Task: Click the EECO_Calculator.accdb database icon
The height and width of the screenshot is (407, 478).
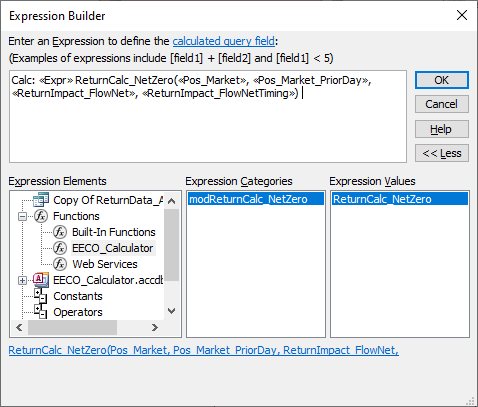Action: pyautogui.click(x=41, y=280)
